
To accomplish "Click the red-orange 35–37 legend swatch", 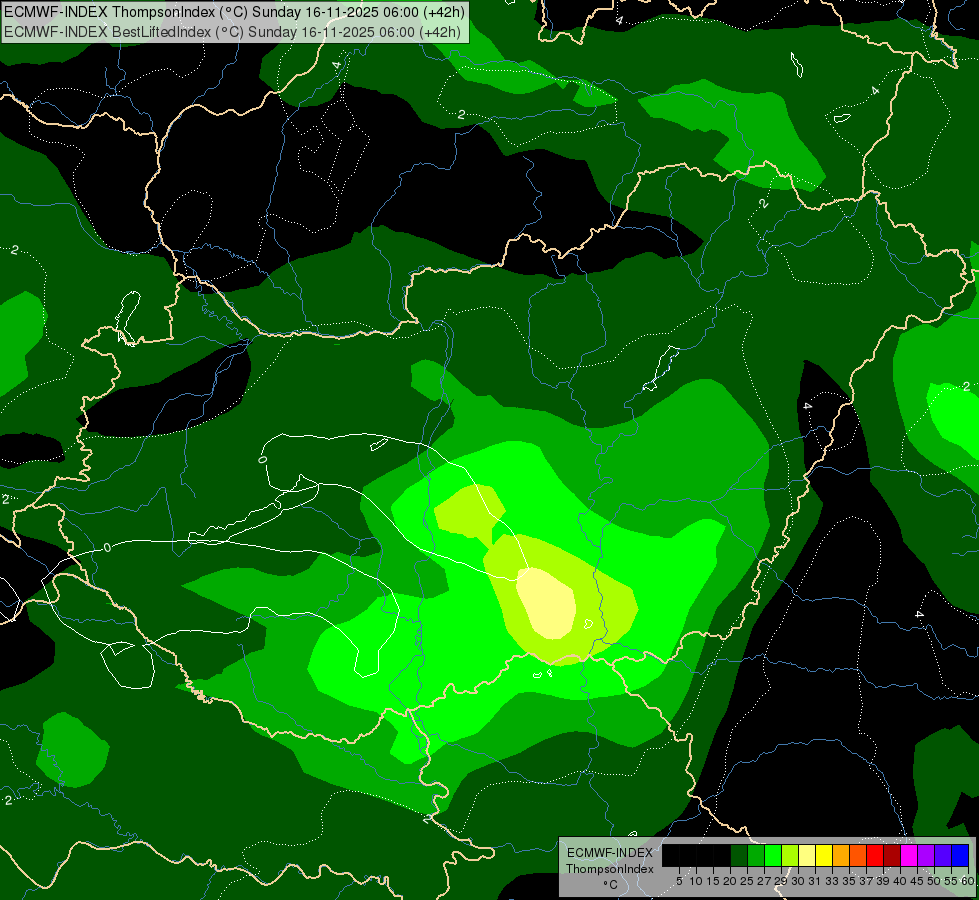I will coord(858,855).
